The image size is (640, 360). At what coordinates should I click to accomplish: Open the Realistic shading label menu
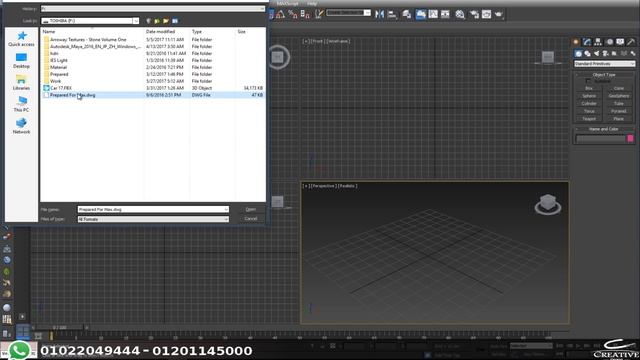(347, 186)
